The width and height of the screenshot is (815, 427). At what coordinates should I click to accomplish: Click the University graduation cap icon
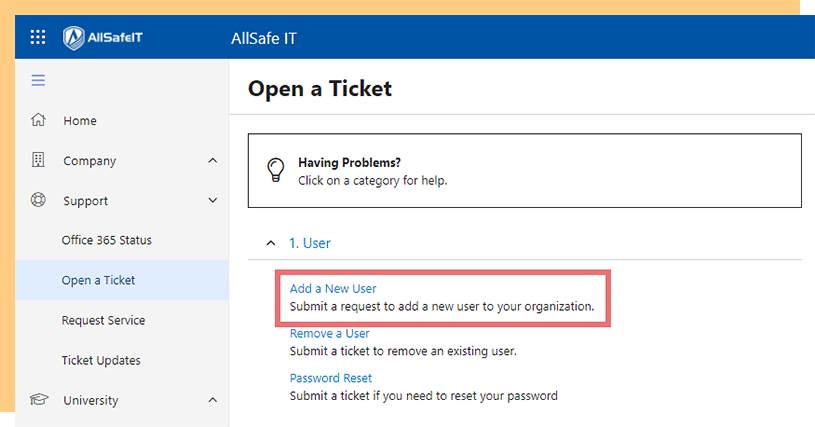coord(38,399)
